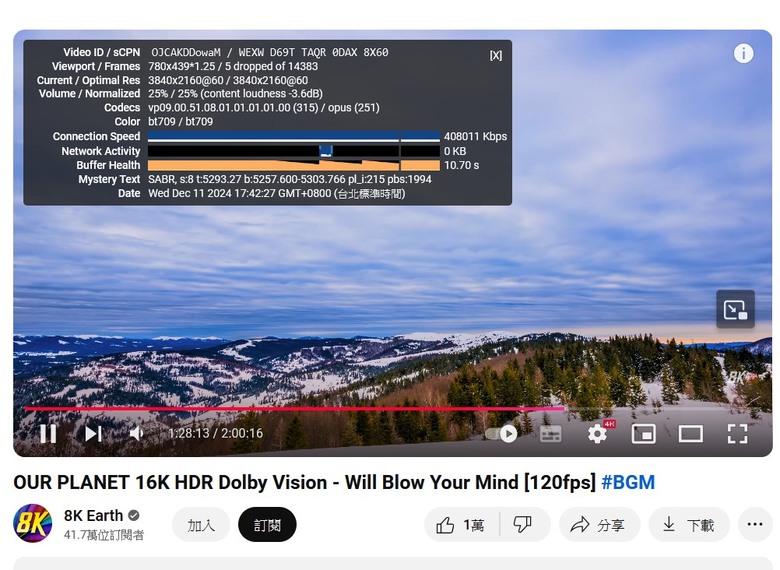
Task: Click the info card icon
Action: (743, 53)
